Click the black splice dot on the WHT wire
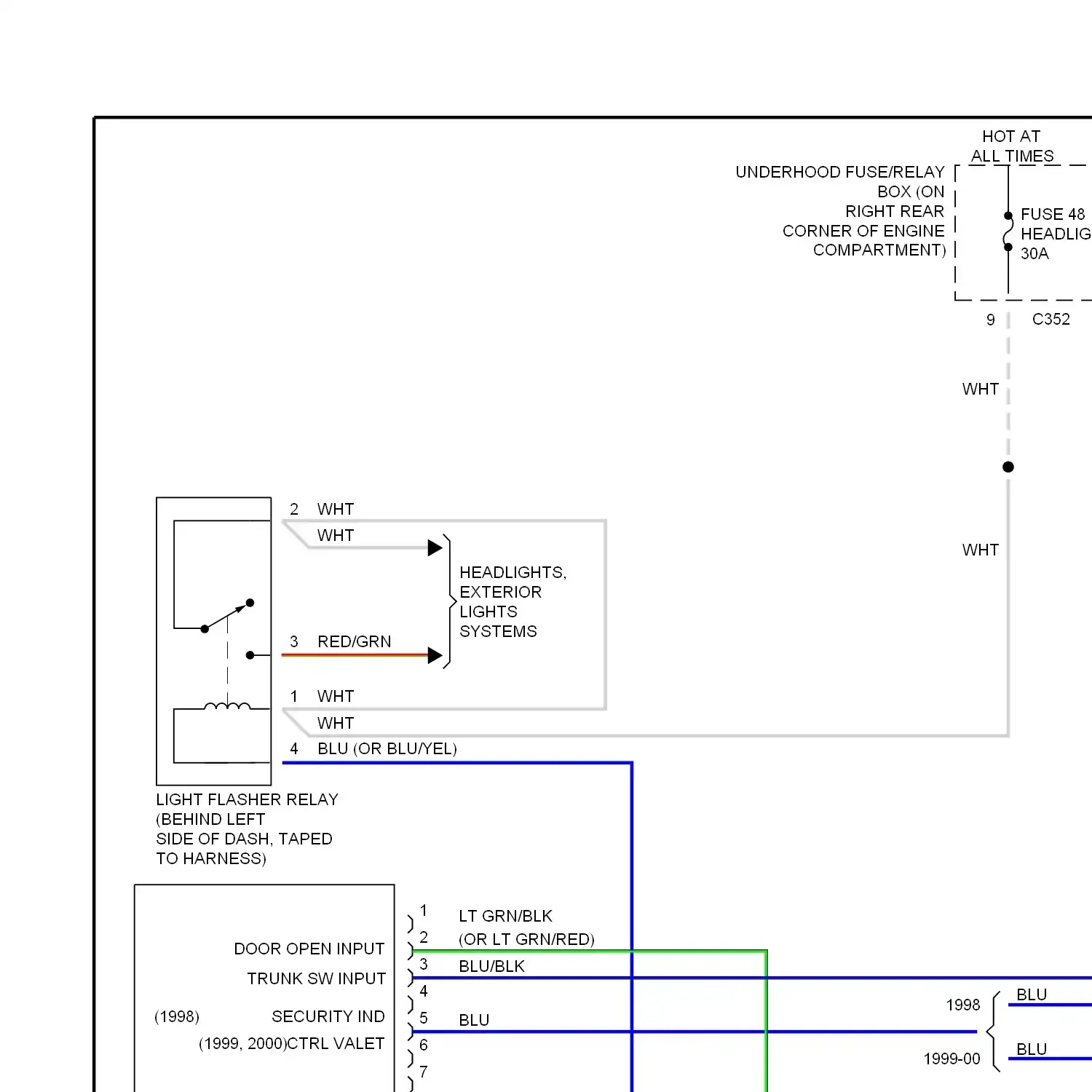1092x1092 pixels. point(1008,467)
